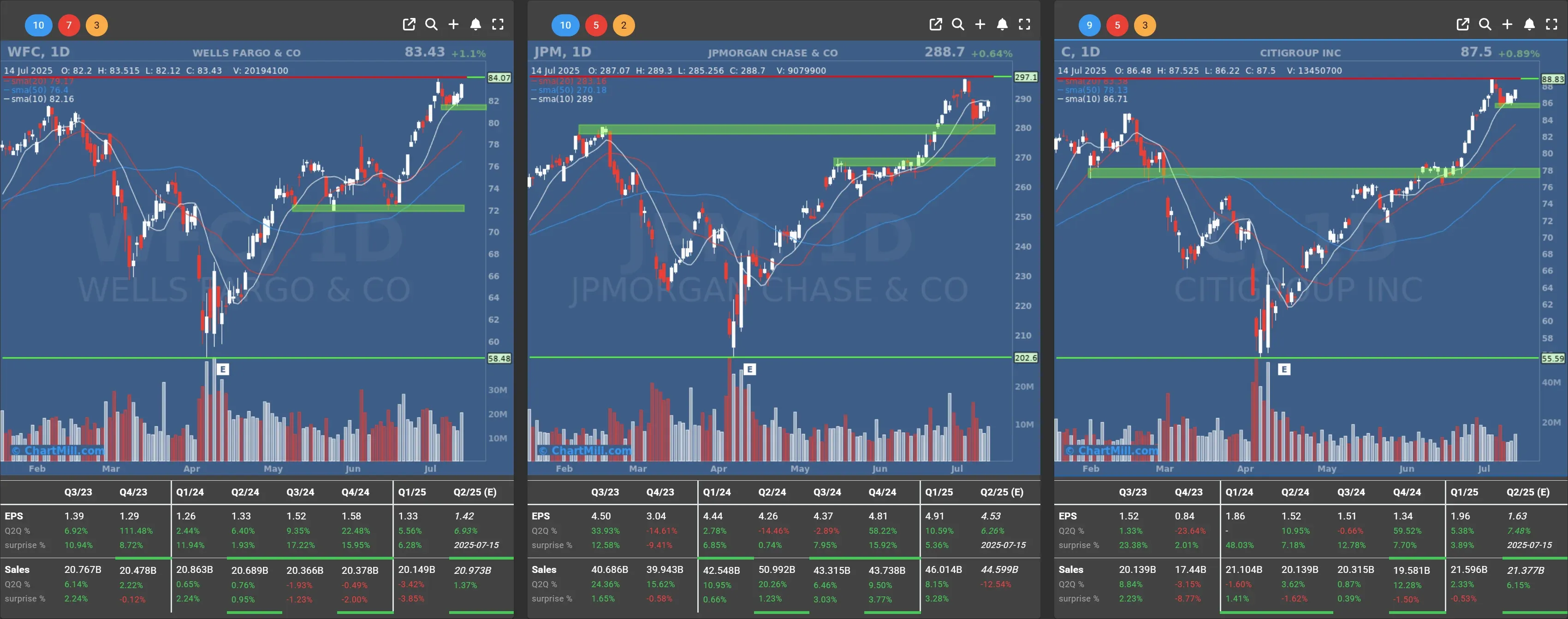Click WFC current price 83.43
The height and width of the screenshot is (619, 1568).
point(425,52)
